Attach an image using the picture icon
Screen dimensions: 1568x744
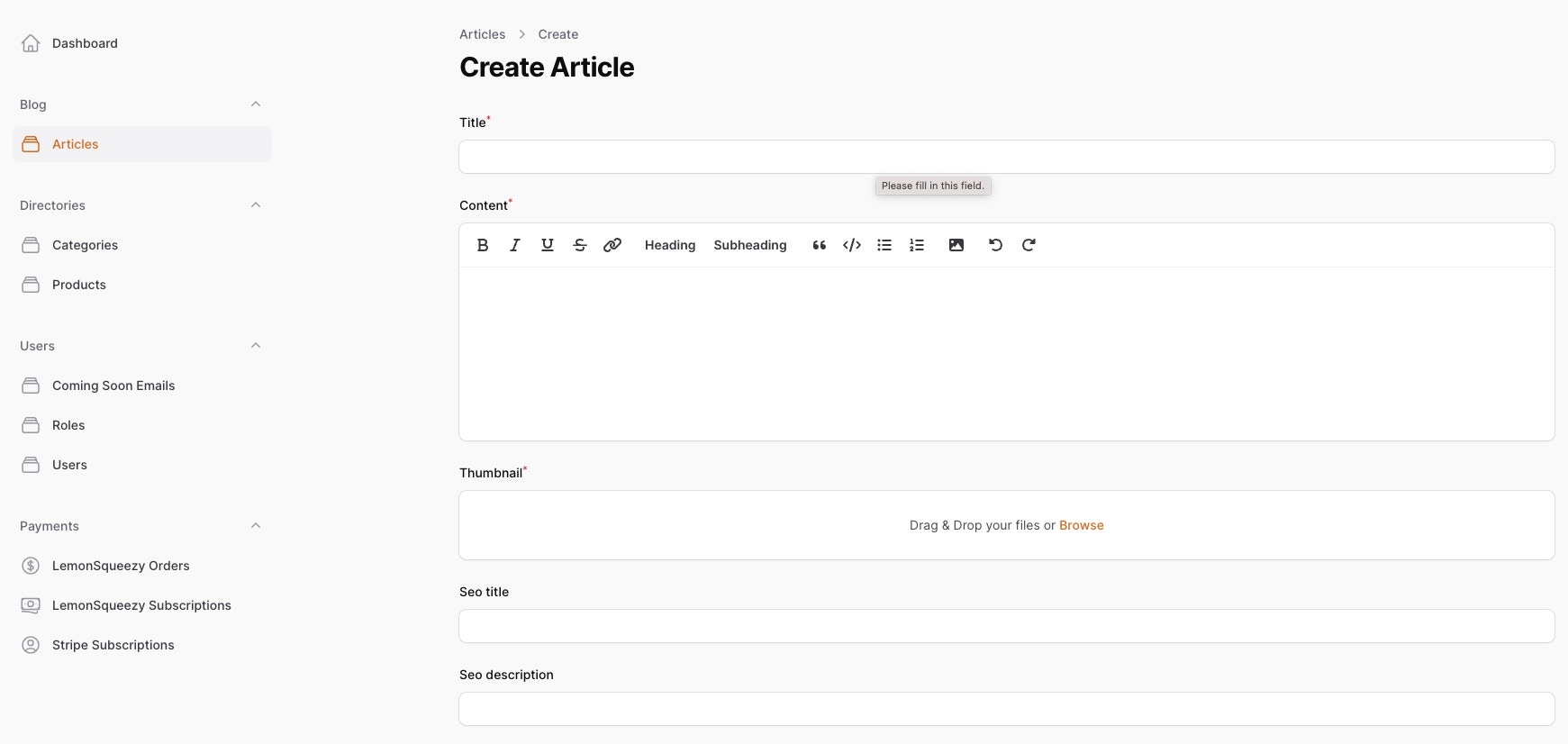point(956,245)
